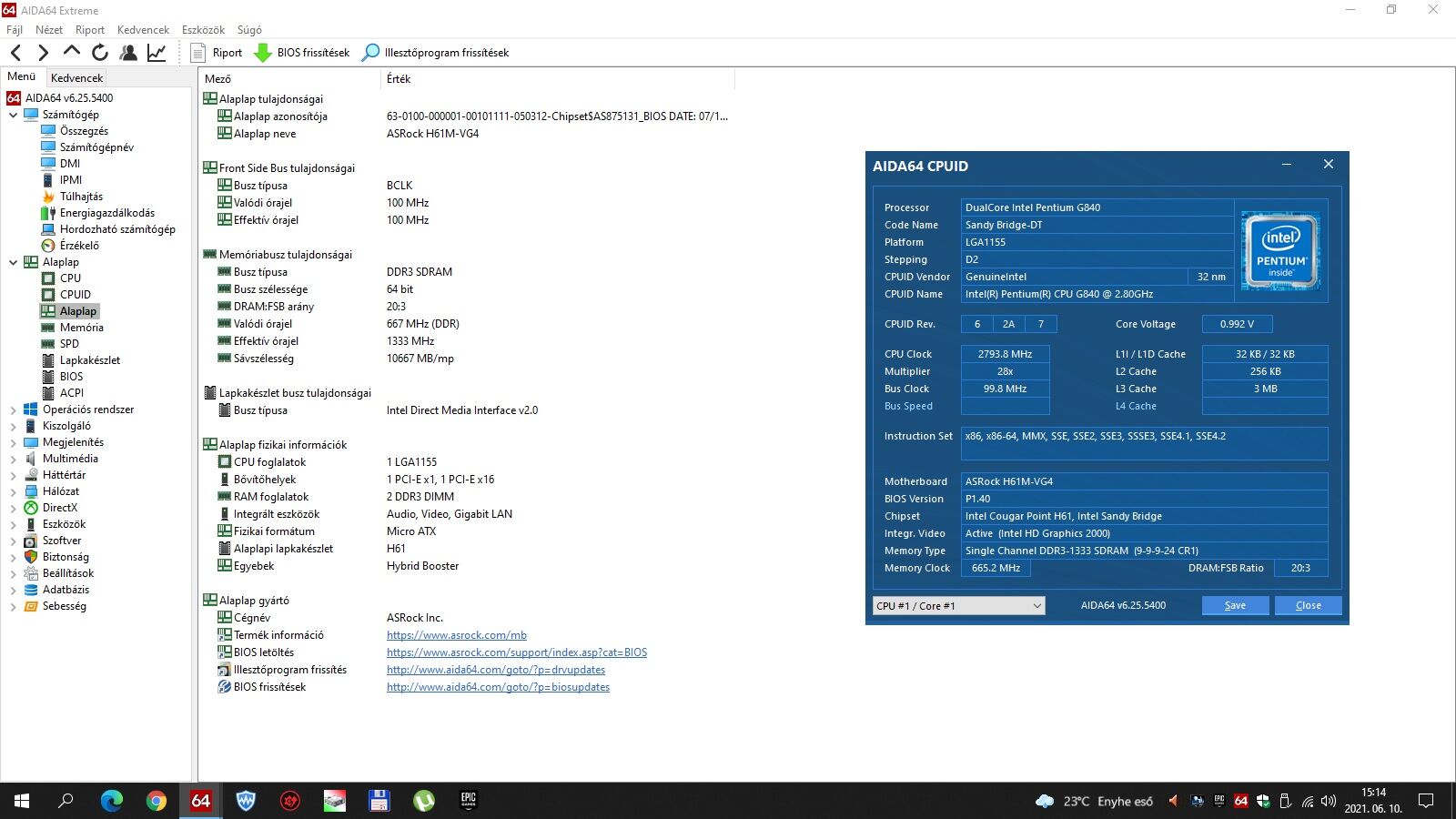The height and width of the screenshot is (819, 1456).
Task: Switch to the Kedvencek tab in sidebar
Action: tap(77, 78)
